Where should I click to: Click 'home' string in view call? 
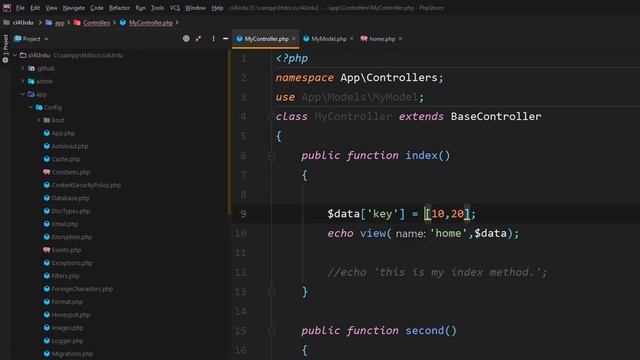448,233
